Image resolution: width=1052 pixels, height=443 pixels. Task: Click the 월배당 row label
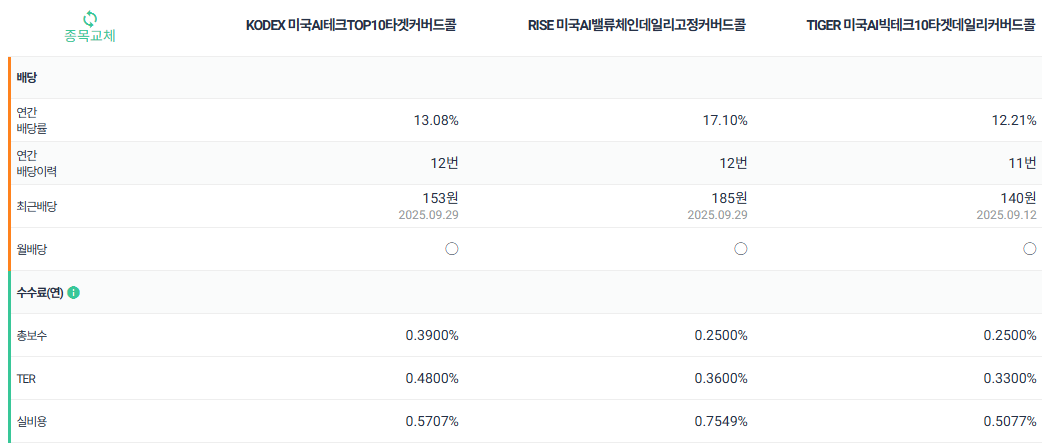(x=32, y=249)
